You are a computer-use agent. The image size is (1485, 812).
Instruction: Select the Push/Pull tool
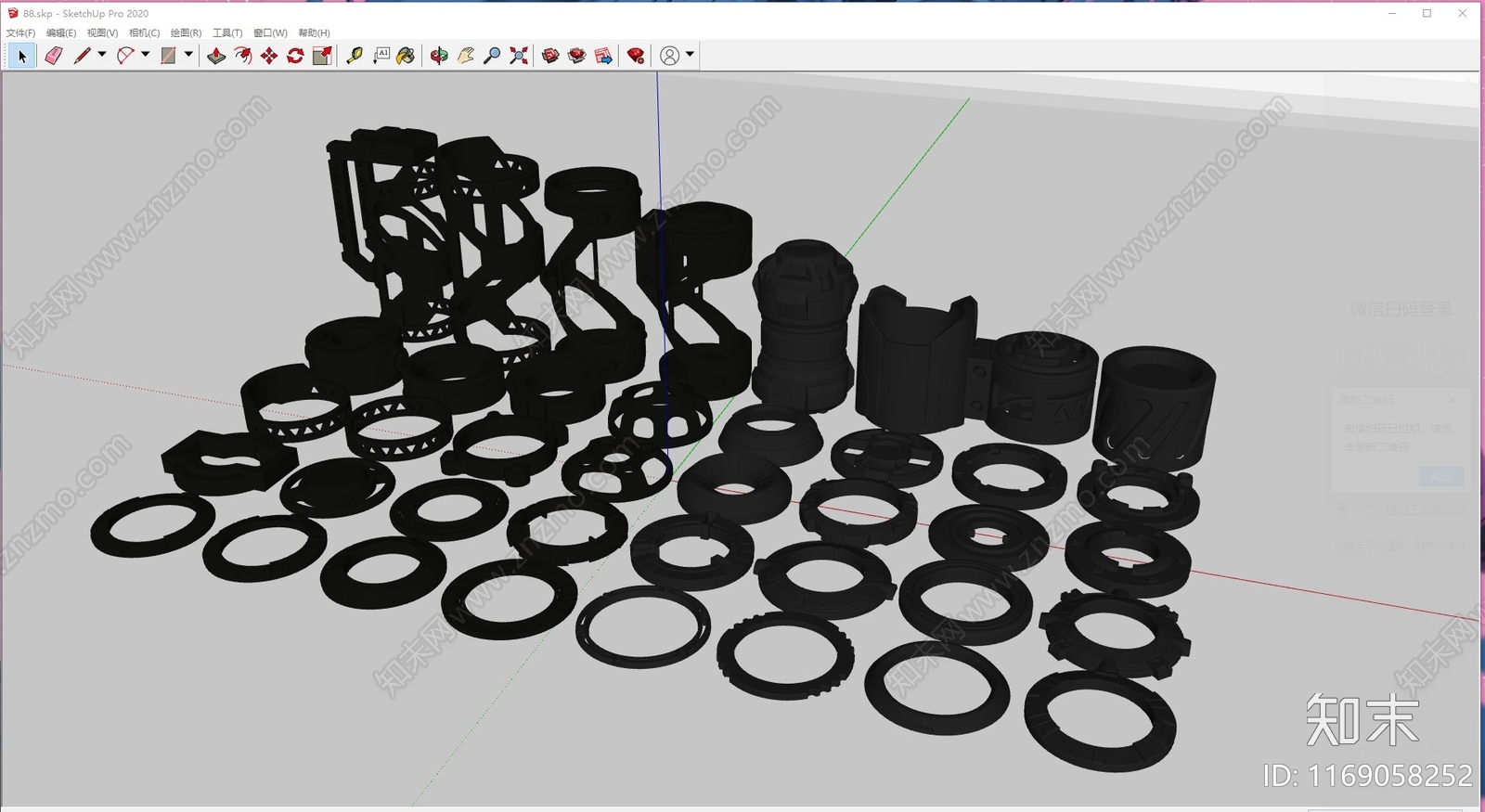coord(216,56)
